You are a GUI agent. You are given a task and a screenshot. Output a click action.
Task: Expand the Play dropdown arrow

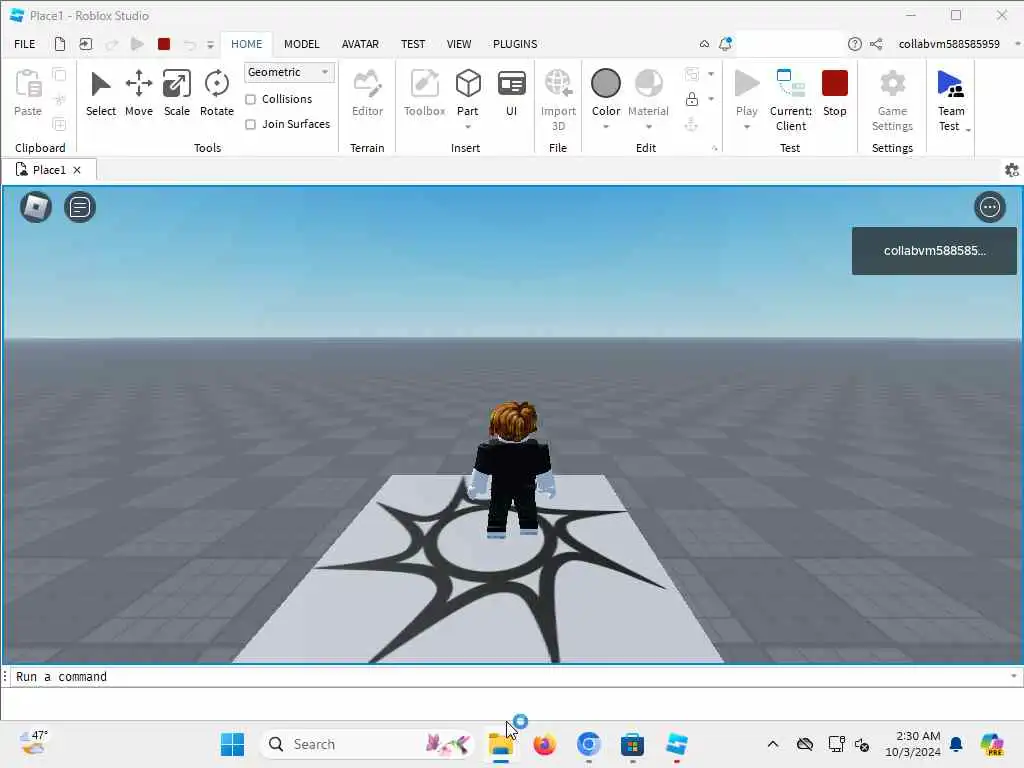click(x=746, y=127)
